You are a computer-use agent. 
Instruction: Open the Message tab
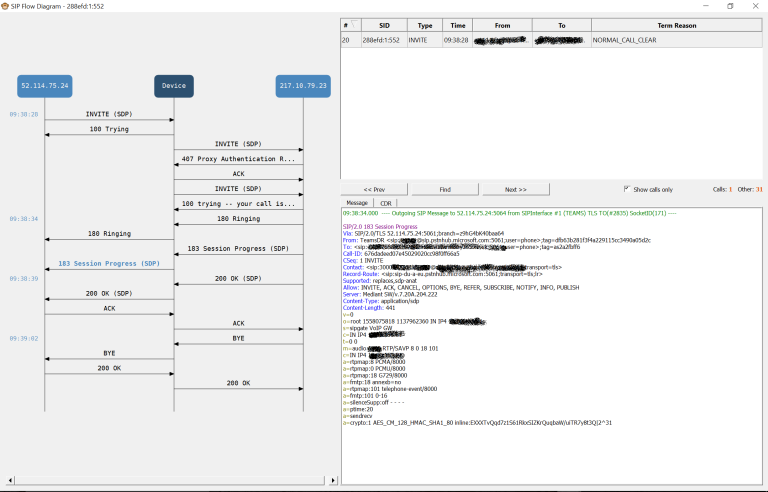(x=358, y=202)
